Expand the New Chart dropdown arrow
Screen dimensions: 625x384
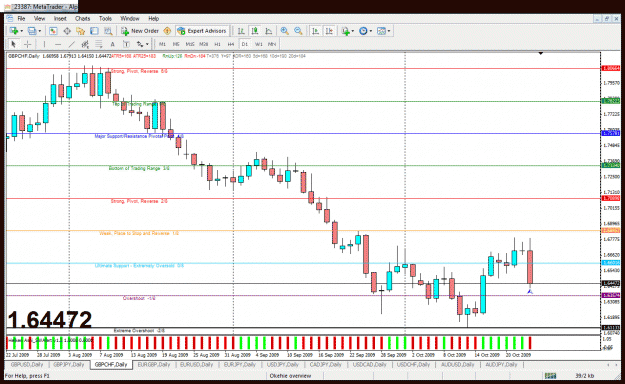[21, 31]
